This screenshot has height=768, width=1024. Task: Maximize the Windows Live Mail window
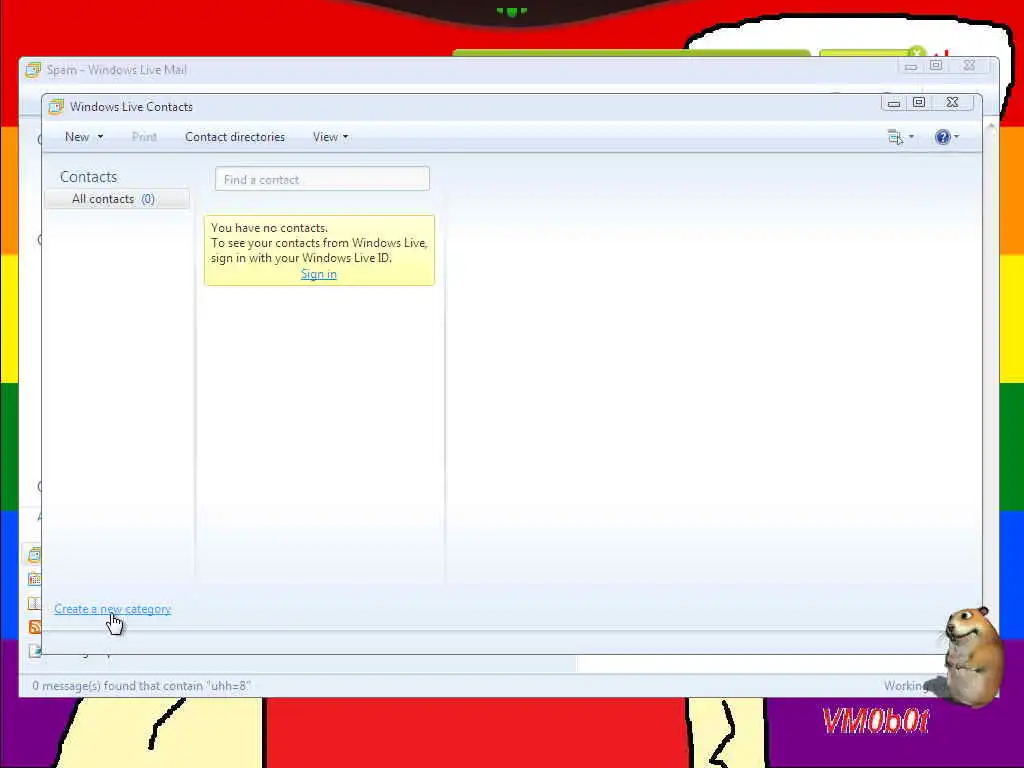click(x=936, y=66)
